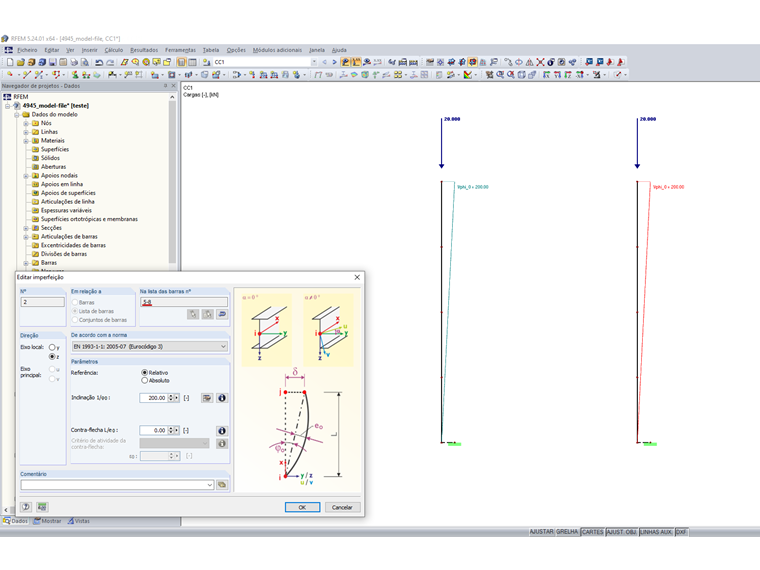This screenshot has width=760, height=570.
Task: Switch to the Vistas navigator tab
Action: coord(79,521)
